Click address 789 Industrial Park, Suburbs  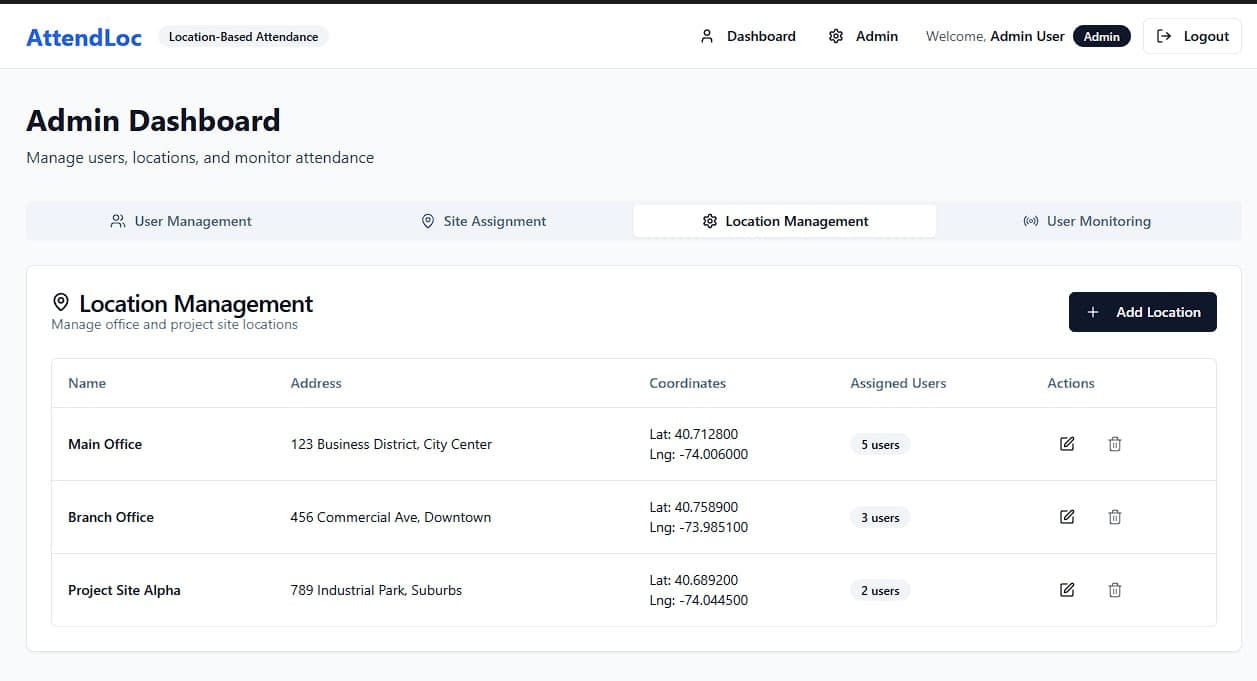pos(376,590)
